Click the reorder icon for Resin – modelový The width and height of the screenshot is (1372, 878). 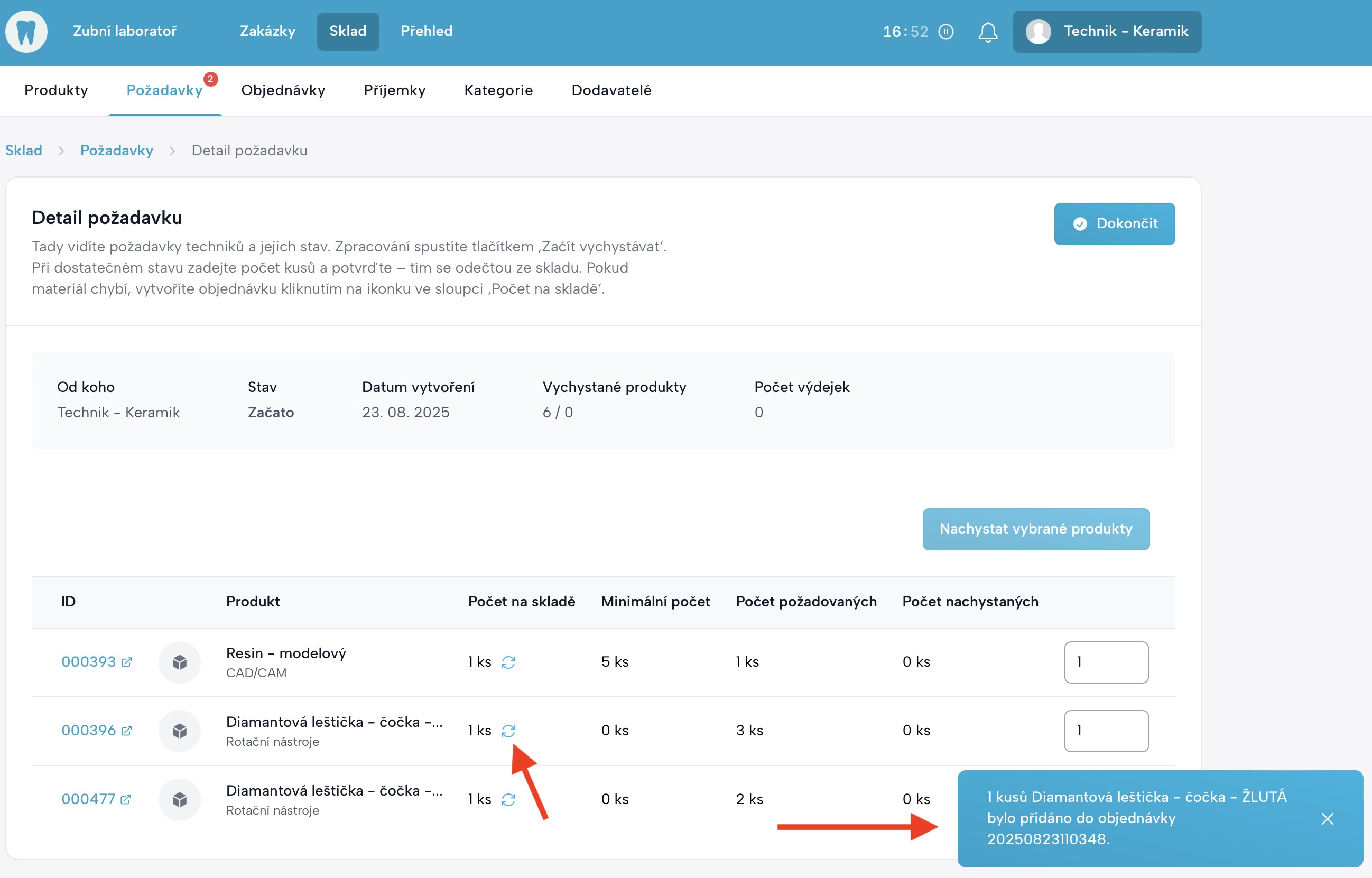click(509, 661)
